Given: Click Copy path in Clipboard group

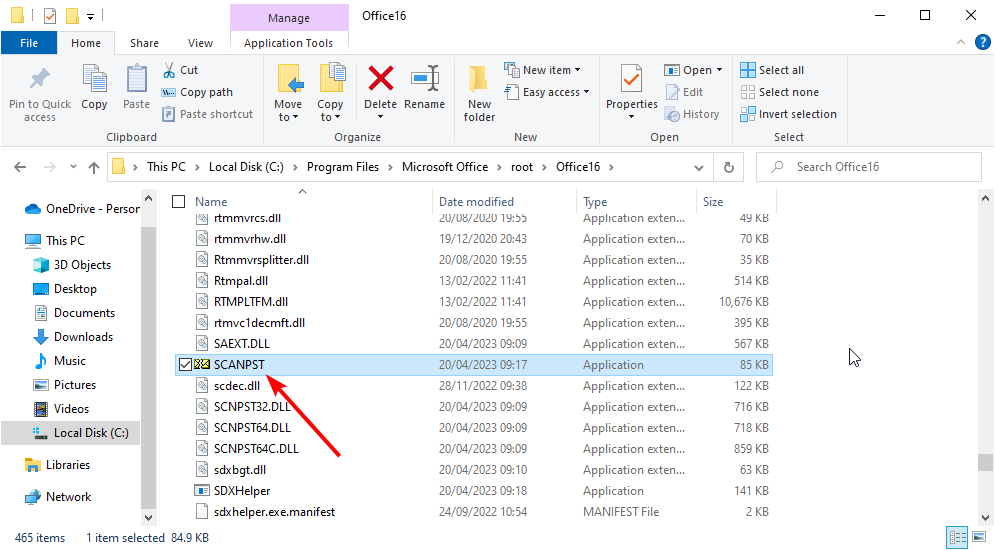Looking at the screenshot, I should (x=197, y=92).
